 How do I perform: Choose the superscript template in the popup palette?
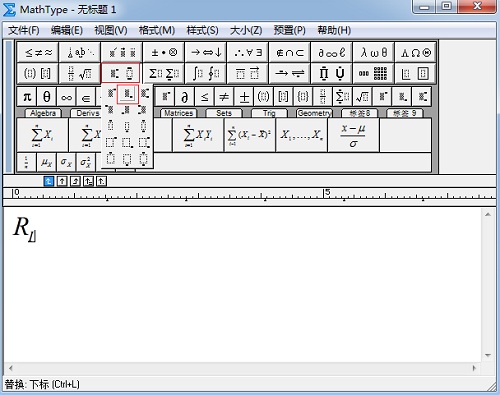(x=111, y=94)
